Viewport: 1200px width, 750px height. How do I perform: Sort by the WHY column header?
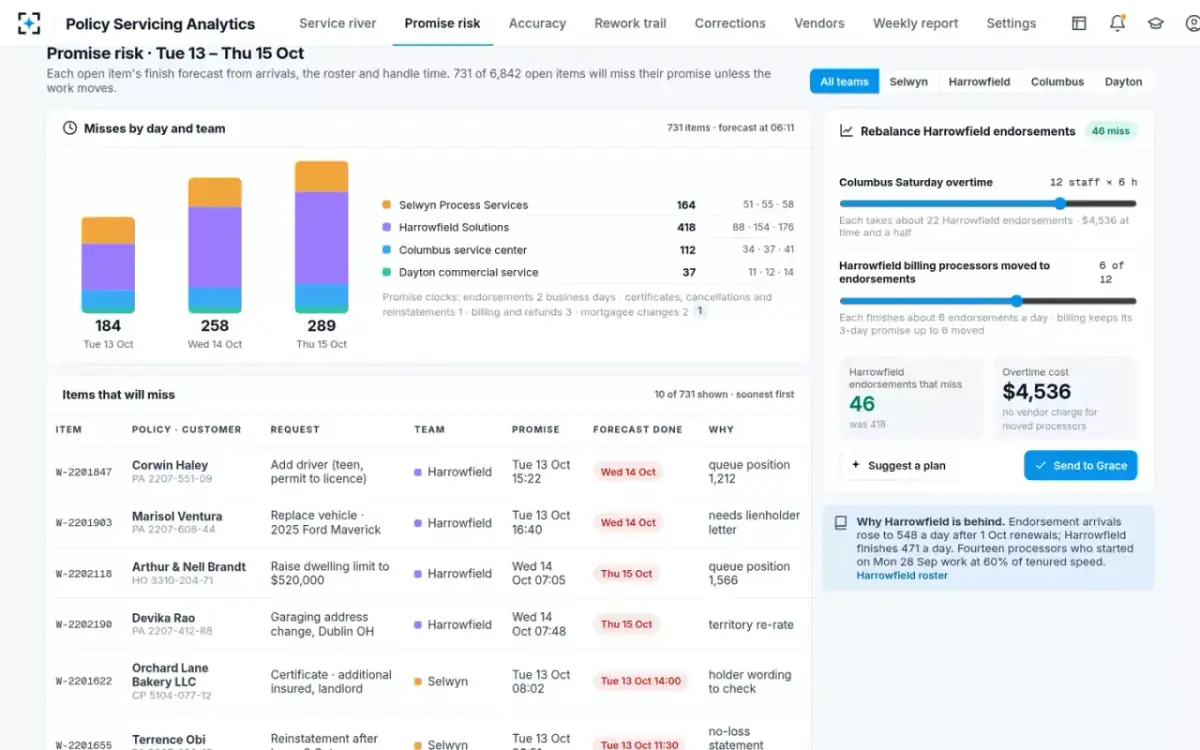click(721, 429)
